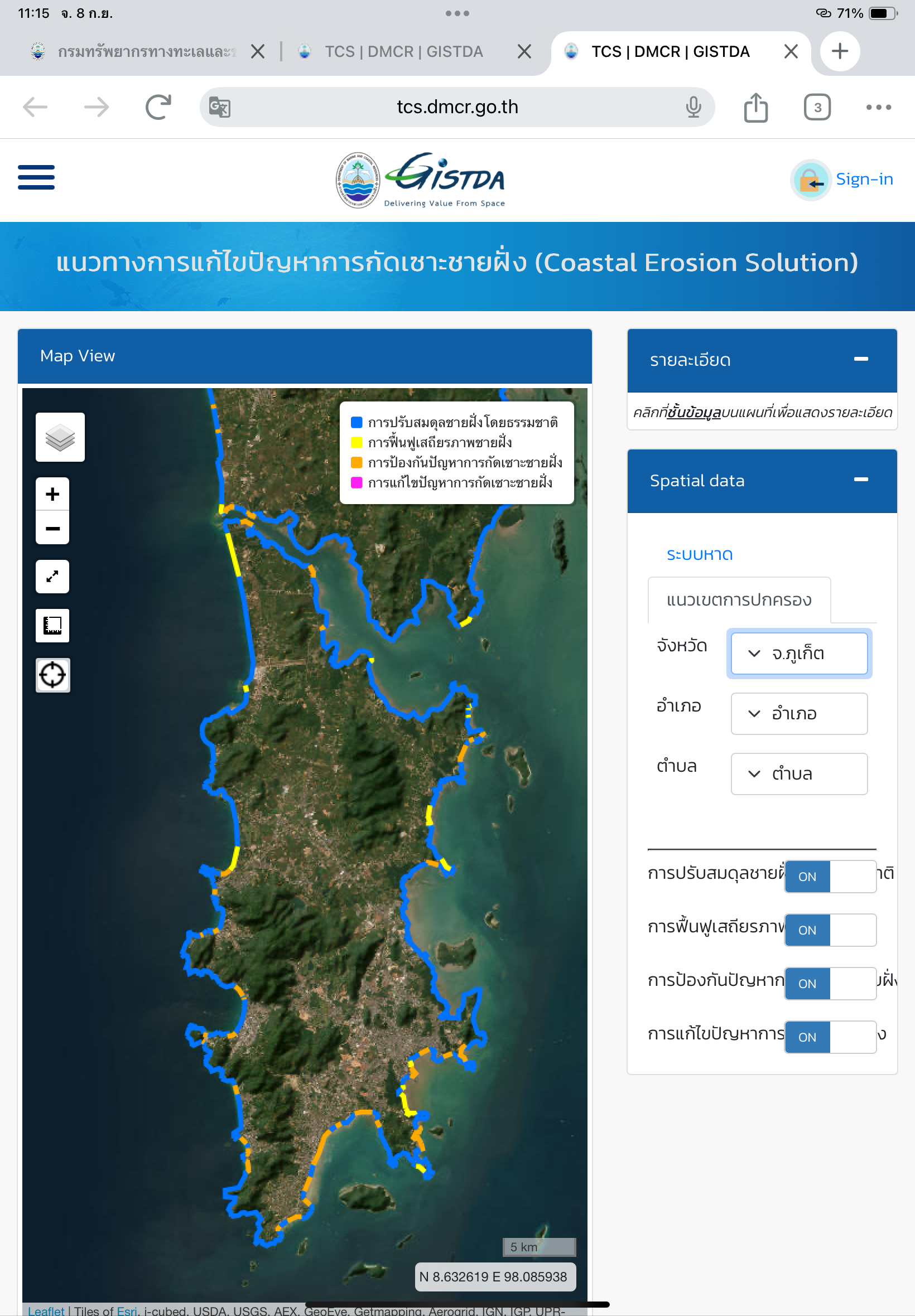Click the Sign-in link
This screenshot has height=1316, width=915.
click(864, 180)
